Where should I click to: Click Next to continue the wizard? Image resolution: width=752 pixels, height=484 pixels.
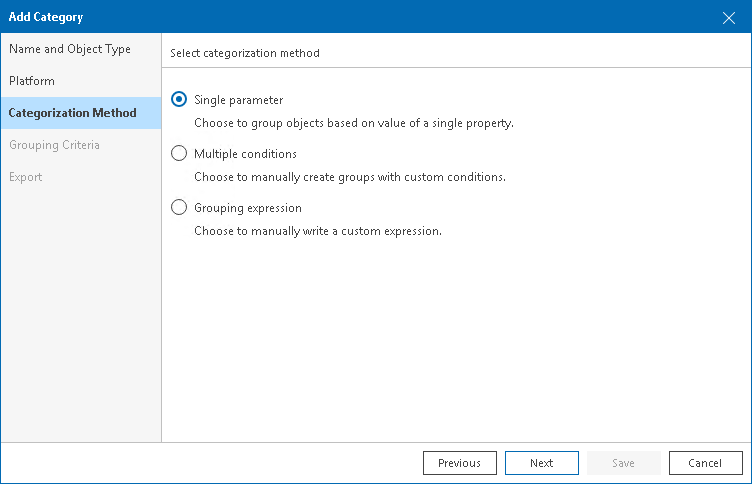point(542,463)
